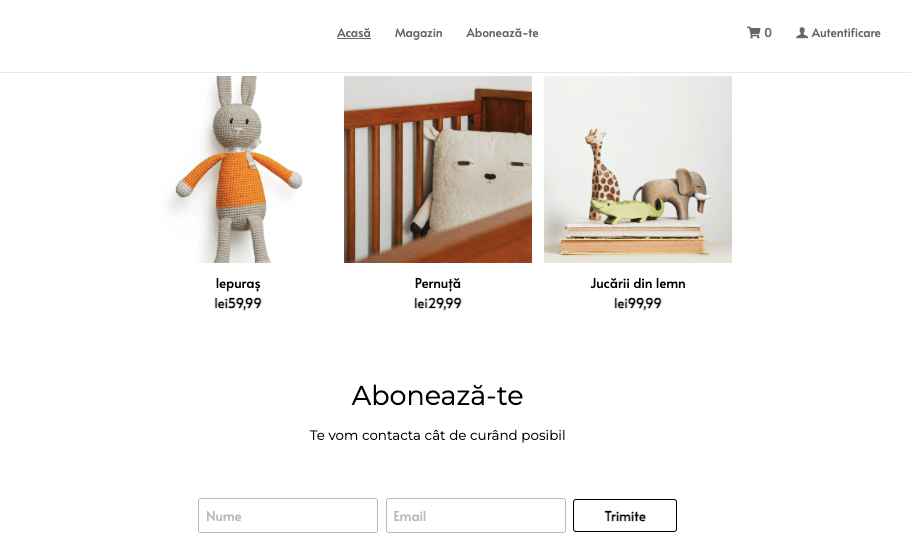911x547 pixels.
Task: Focus the Email input field
Action: pos(476,516)
